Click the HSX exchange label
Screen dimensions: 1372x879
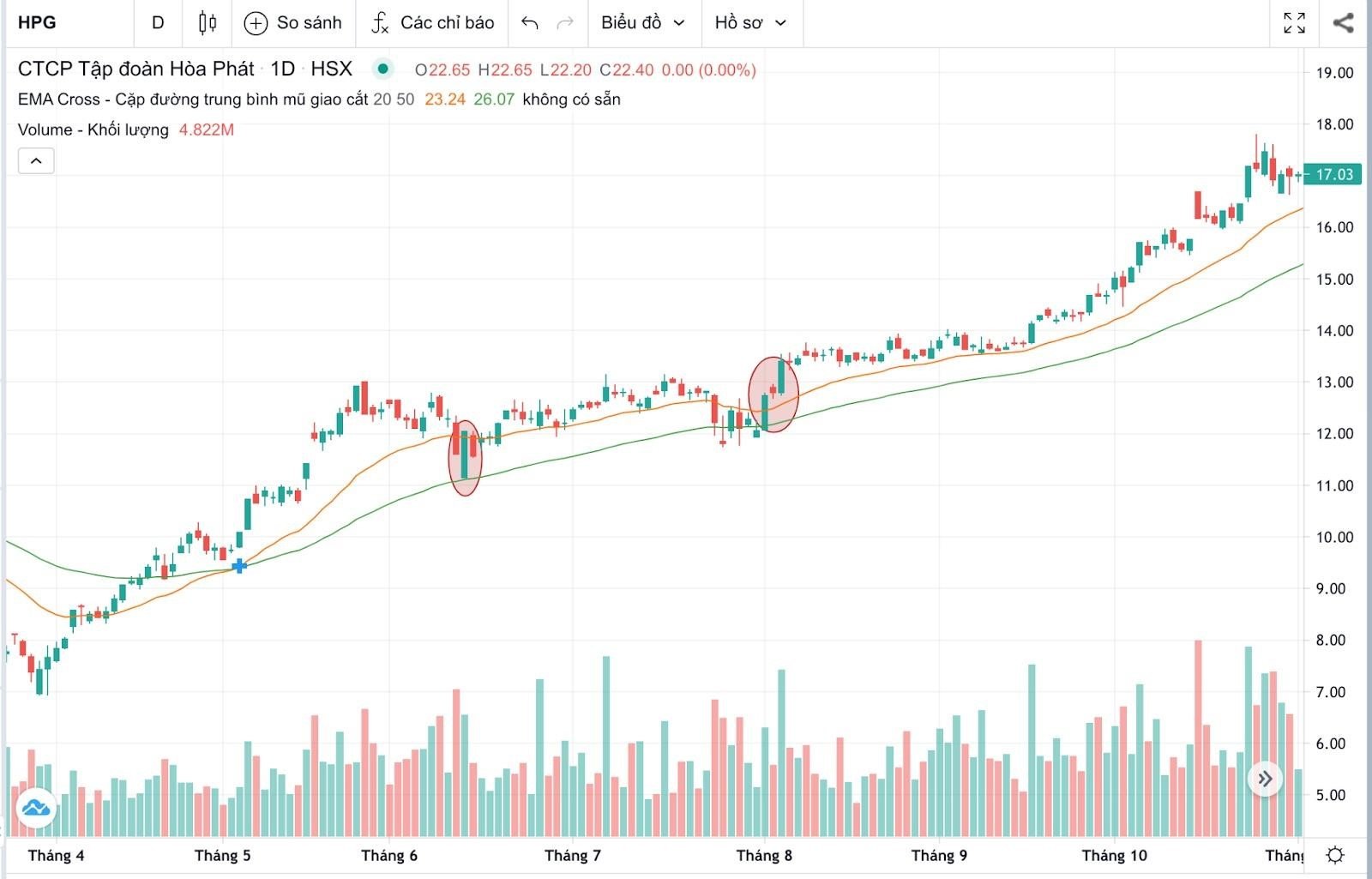pyautogui.click(x=331, y=69)
